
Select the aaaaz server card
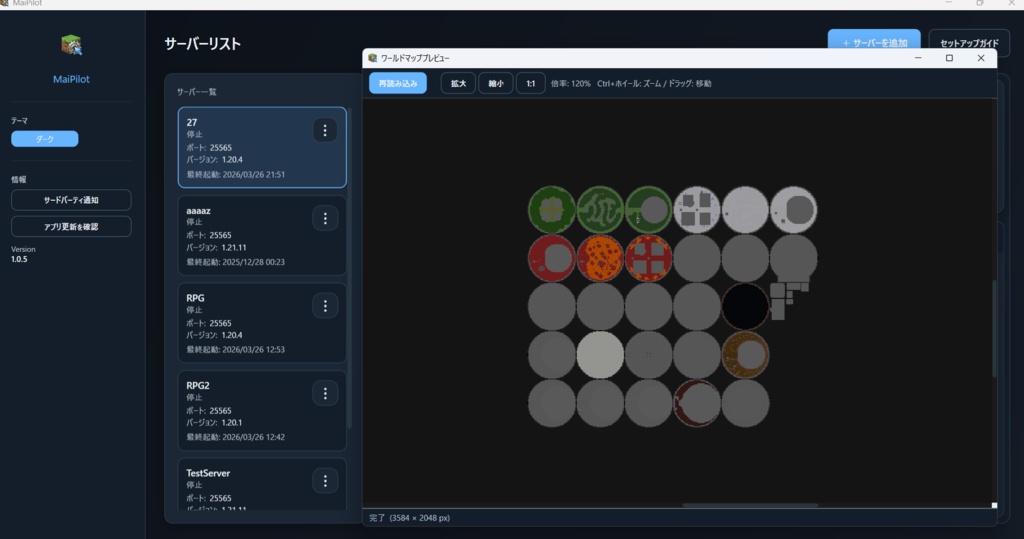coord(262,235)
